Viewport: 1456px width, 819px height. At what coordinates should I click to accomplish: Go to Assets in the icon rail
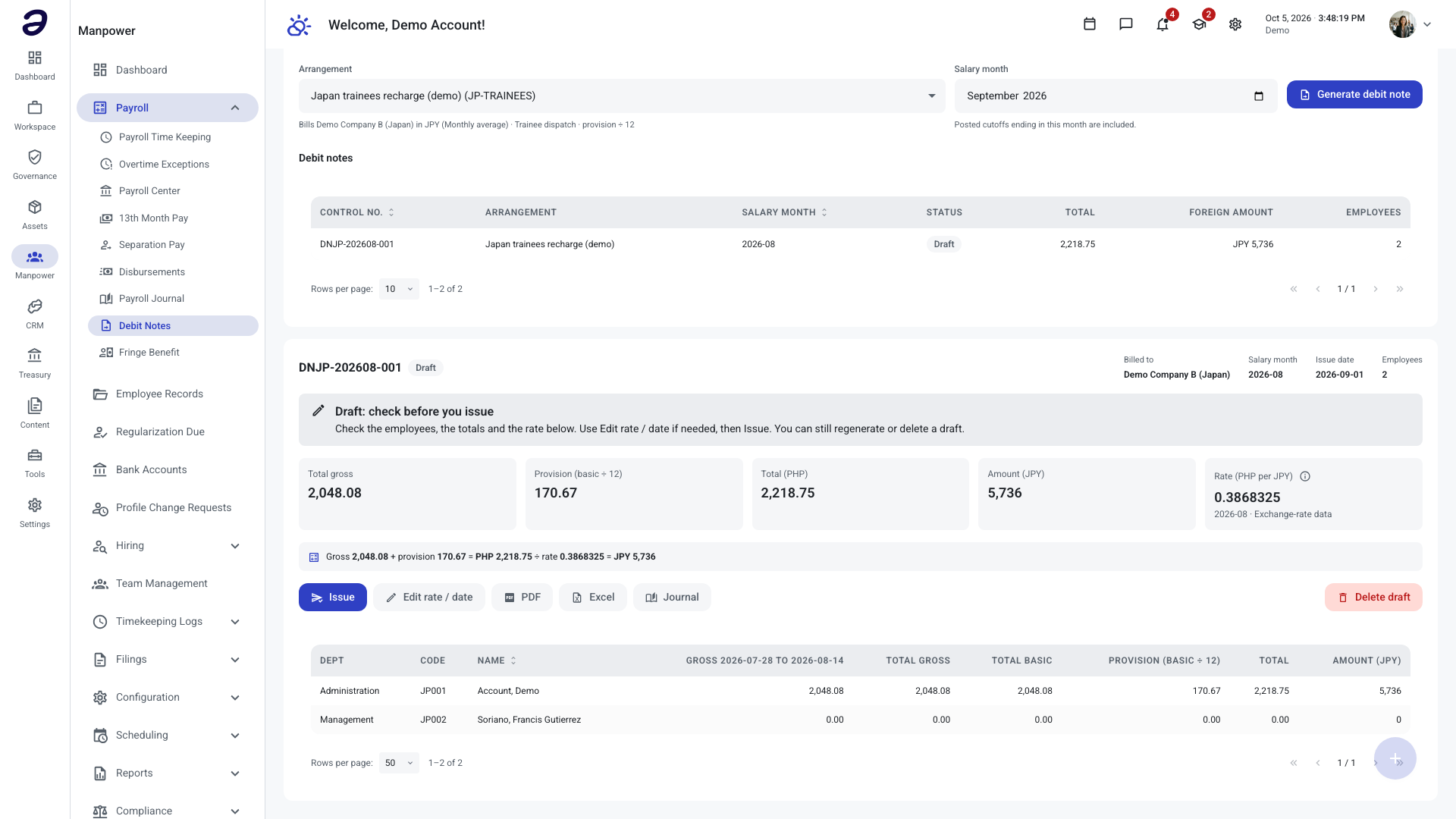[x=35, y=215]
